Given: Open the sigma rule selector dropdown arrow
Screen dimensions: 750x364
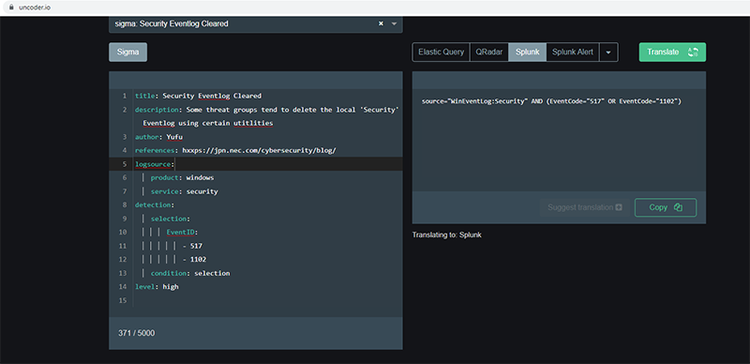Looking at the screenshot, I should pos(394,23).
